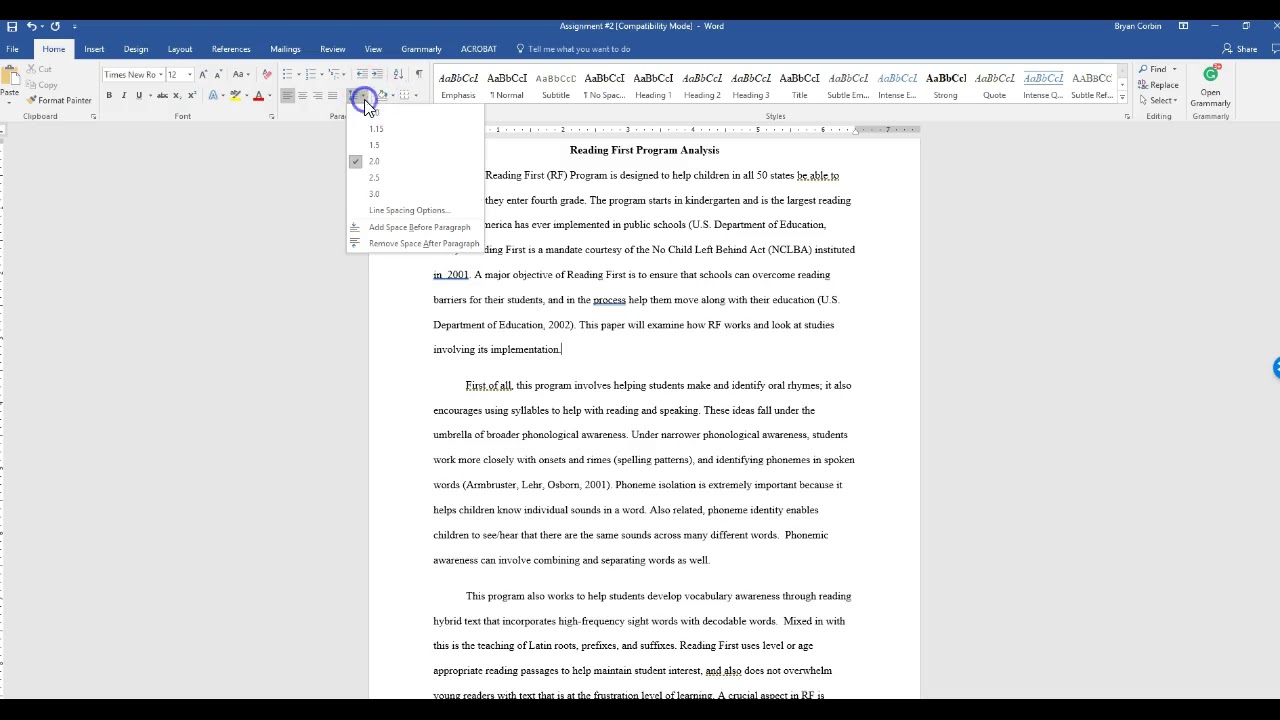Show paragraph marks with the pilcrow icon
The height and width of the screenshot is (720, 1280).
pyautogui.click(x=418, y=75)
